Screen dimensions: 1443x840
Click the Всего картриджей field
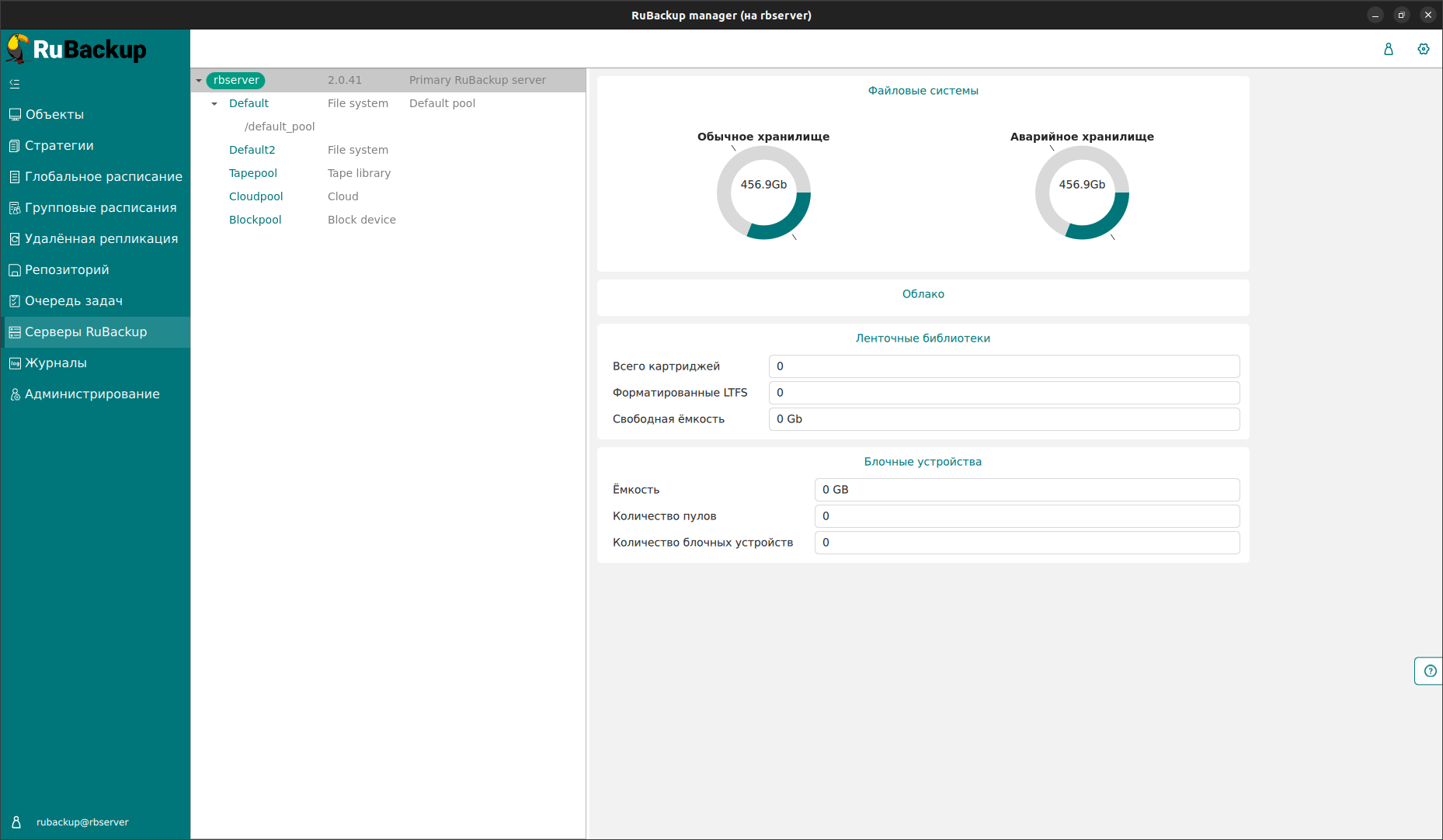coord(1003,366)
